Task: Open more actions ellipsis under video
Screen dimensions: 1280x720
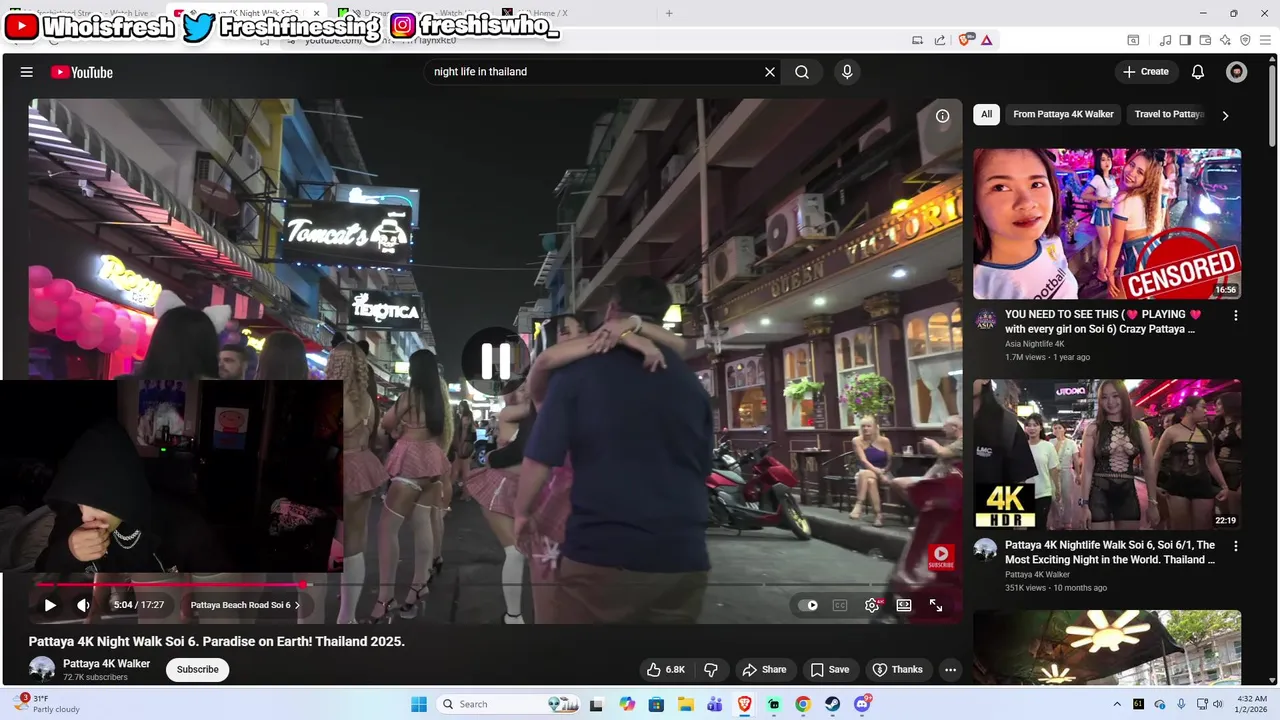Action: point(951,669)
